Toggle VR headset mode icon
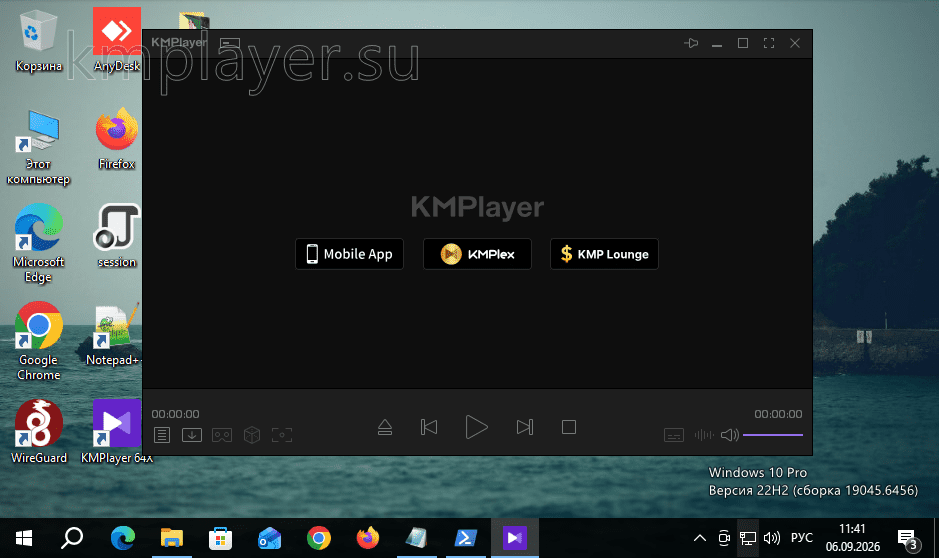The width and height of the screenshot is (939, 558). [222, 435]
